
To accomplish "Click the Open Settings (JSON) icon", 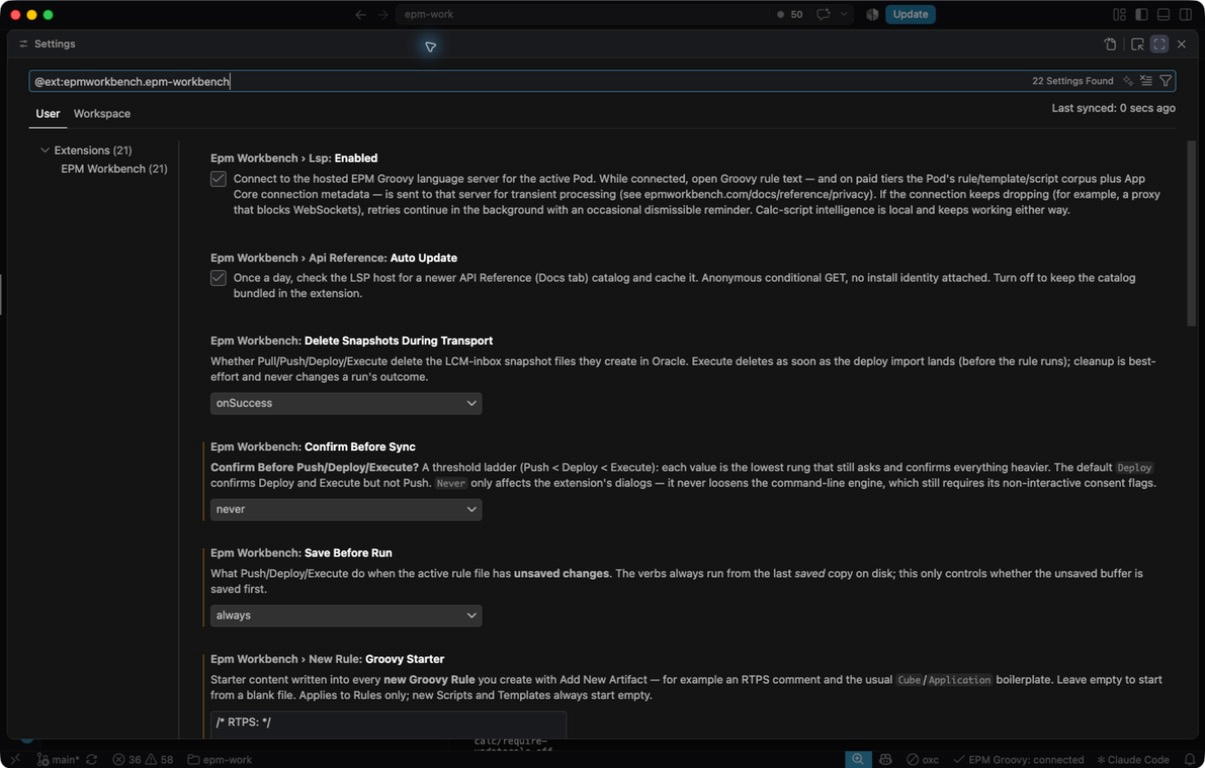I will click(x=1110, y=44).
